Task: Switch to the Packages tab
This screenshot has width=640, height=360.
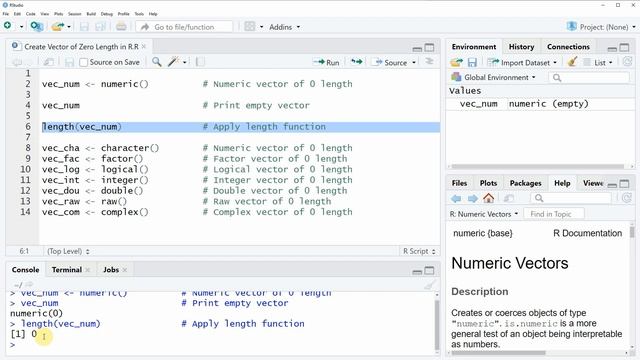Action: (x=525, y=183)
